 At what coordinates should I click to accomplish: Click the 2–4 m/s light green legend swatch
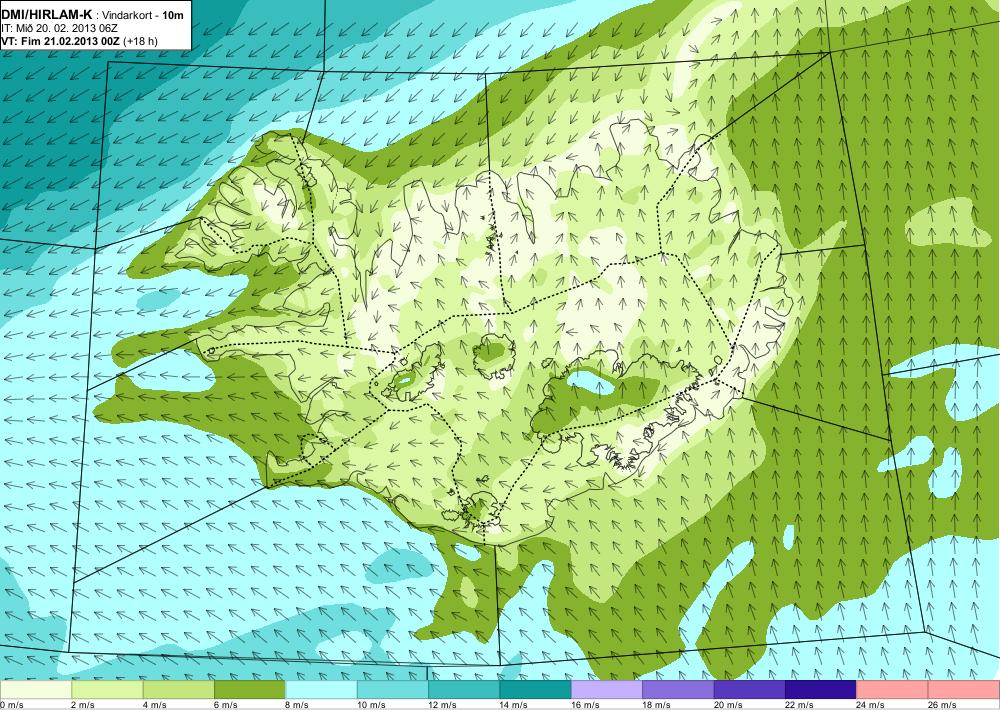tap(107, 690)
